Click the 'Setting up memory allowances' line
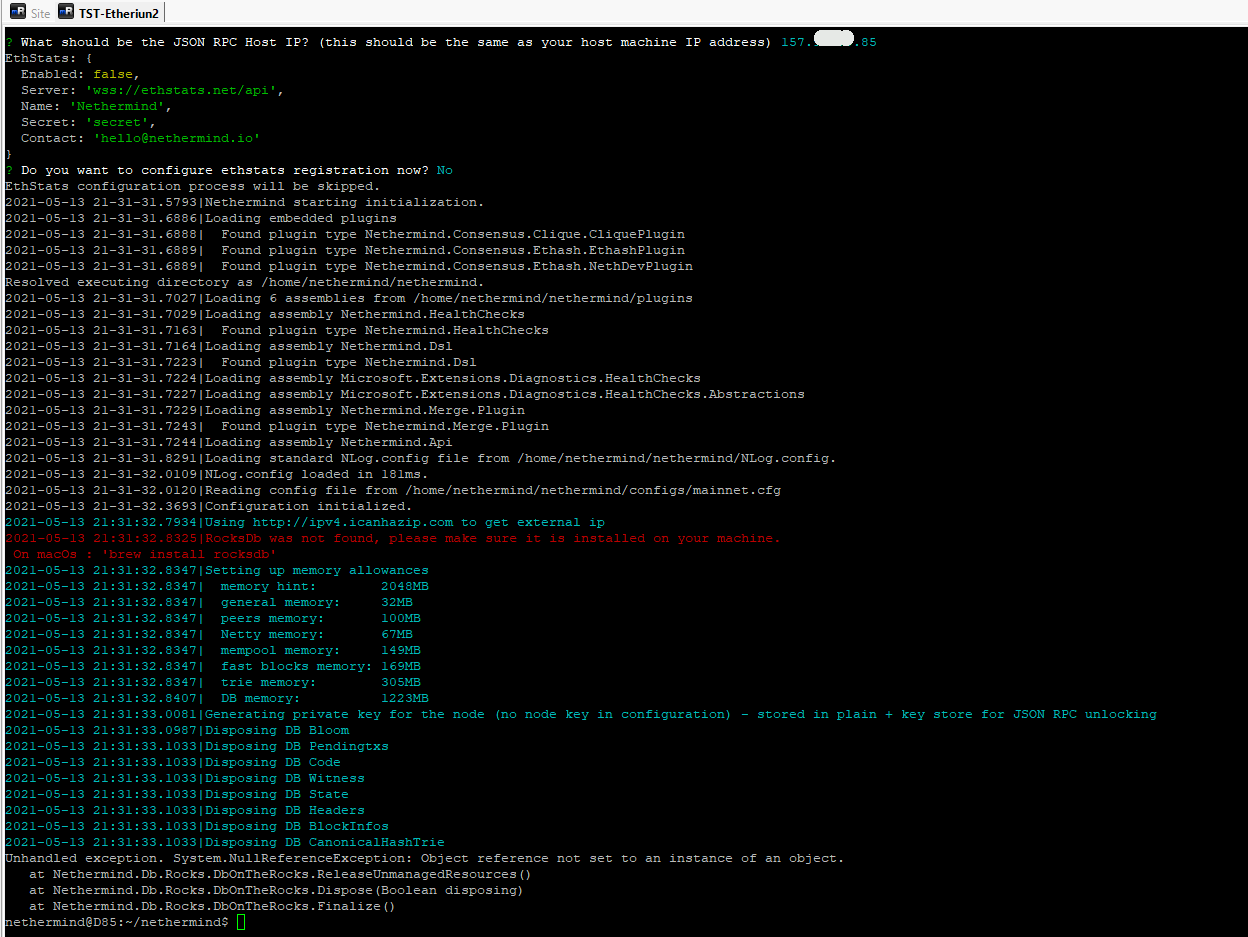 click(x=217, y=570)
